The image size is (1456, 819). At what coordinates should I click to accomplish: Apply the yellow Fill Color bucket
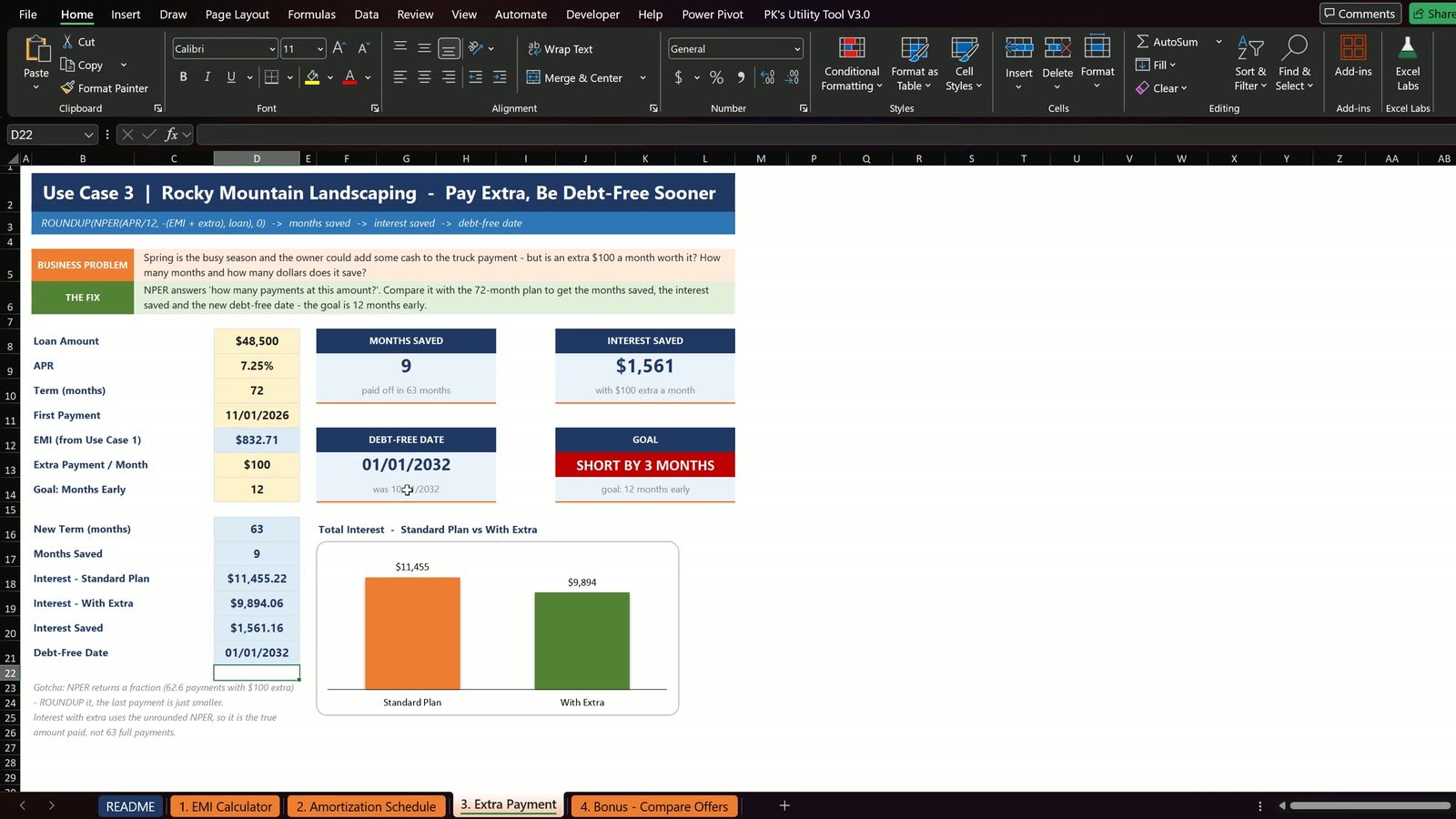coord(312,77)
